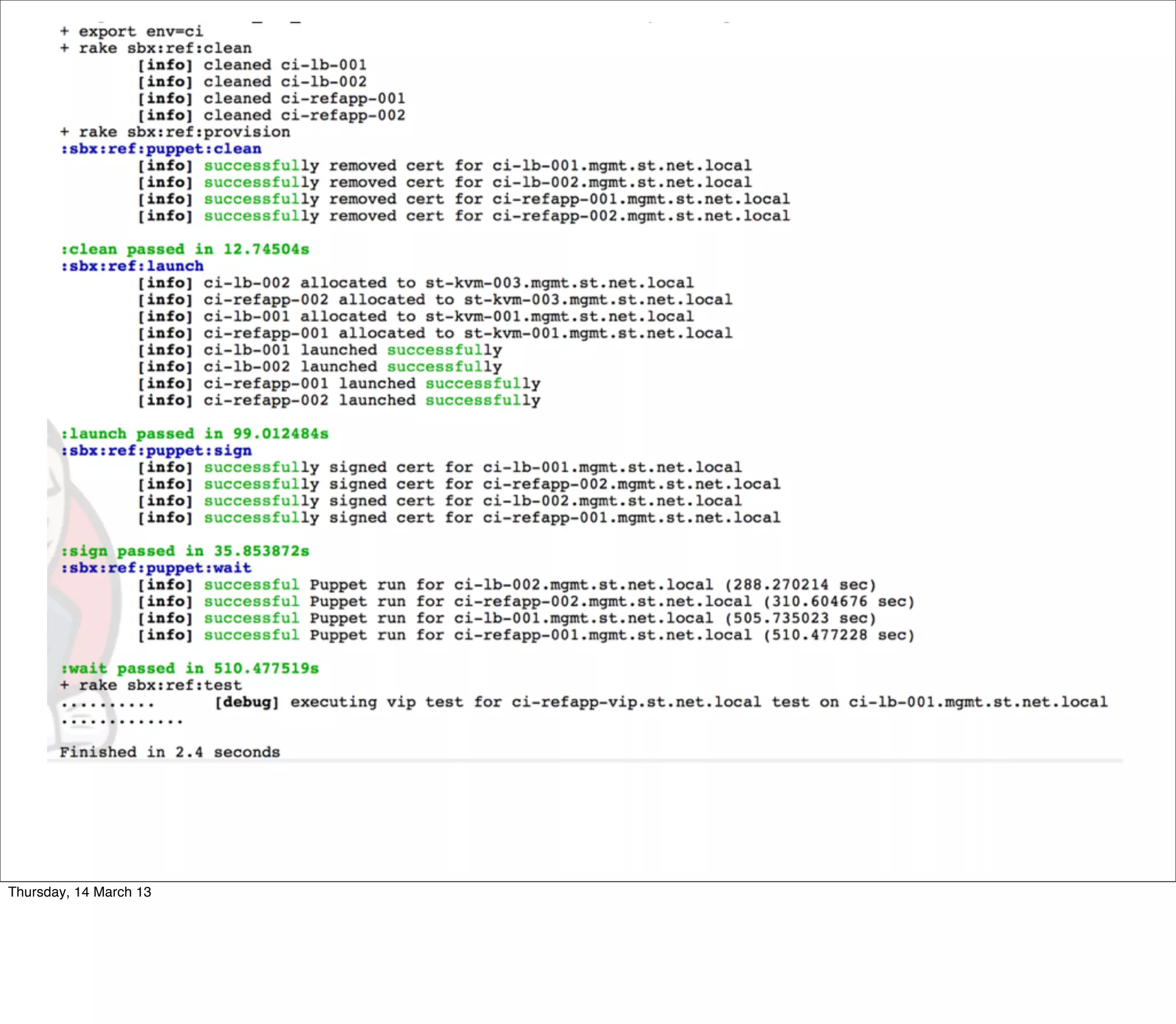This screenshot has width=1176, height=1024.
Task: Click 'ci-lb-002 allocated to st-kvm-003' log line
Action: pyautogui.click(x=415, y=283)
